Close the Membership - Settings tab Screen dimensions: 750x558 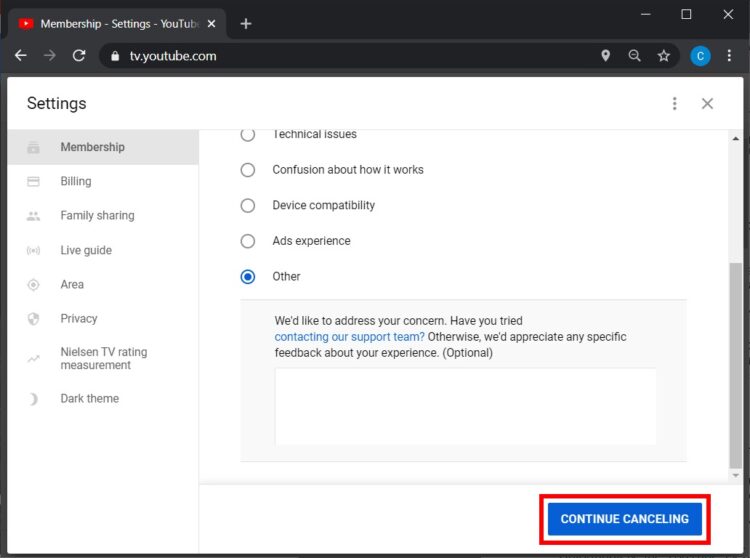211,23
